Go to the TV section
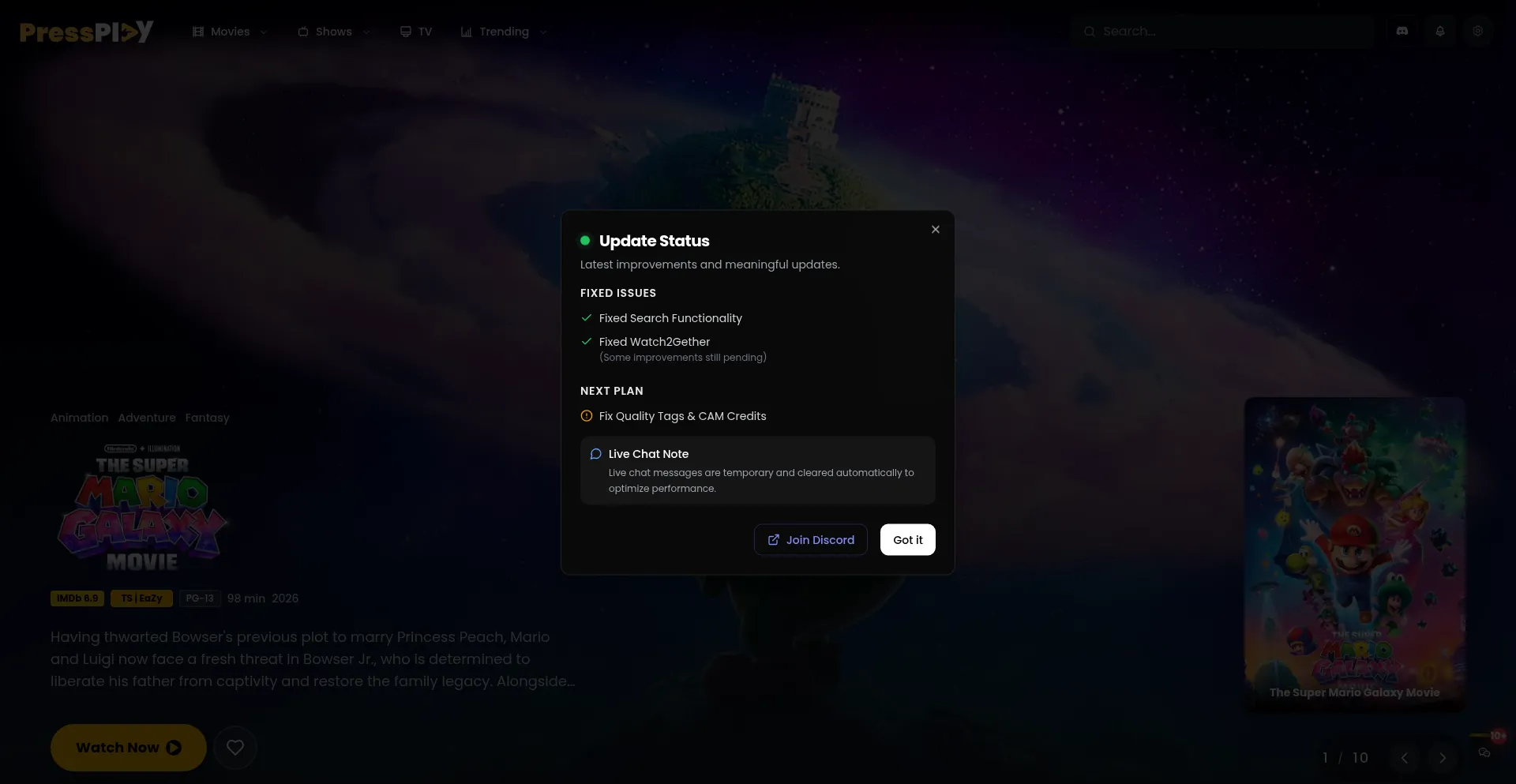Screen dimensions: 1516x784 pyautogui.click(x=416, y=32)
